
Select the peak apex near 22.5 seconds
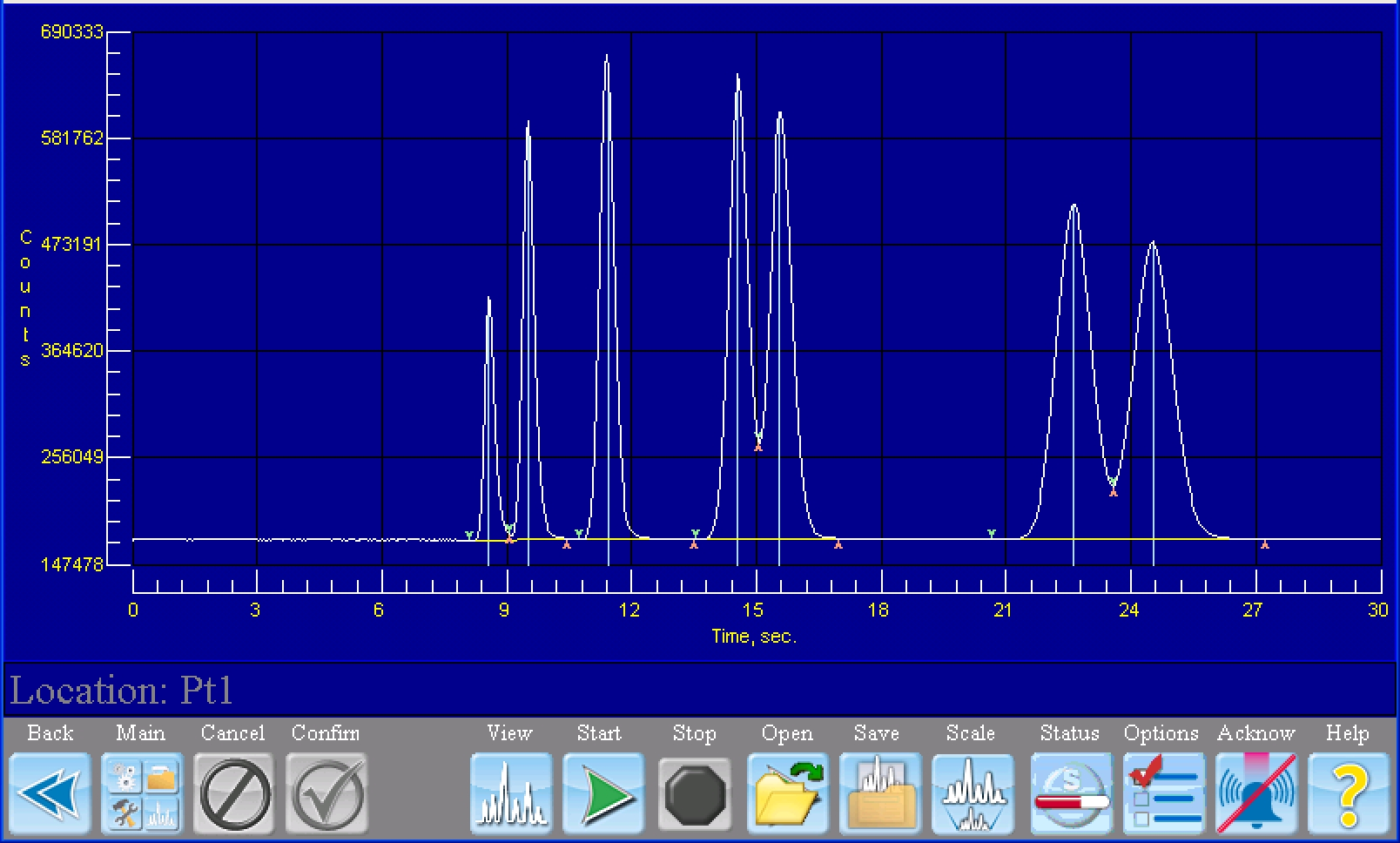tap(1074, 206)
